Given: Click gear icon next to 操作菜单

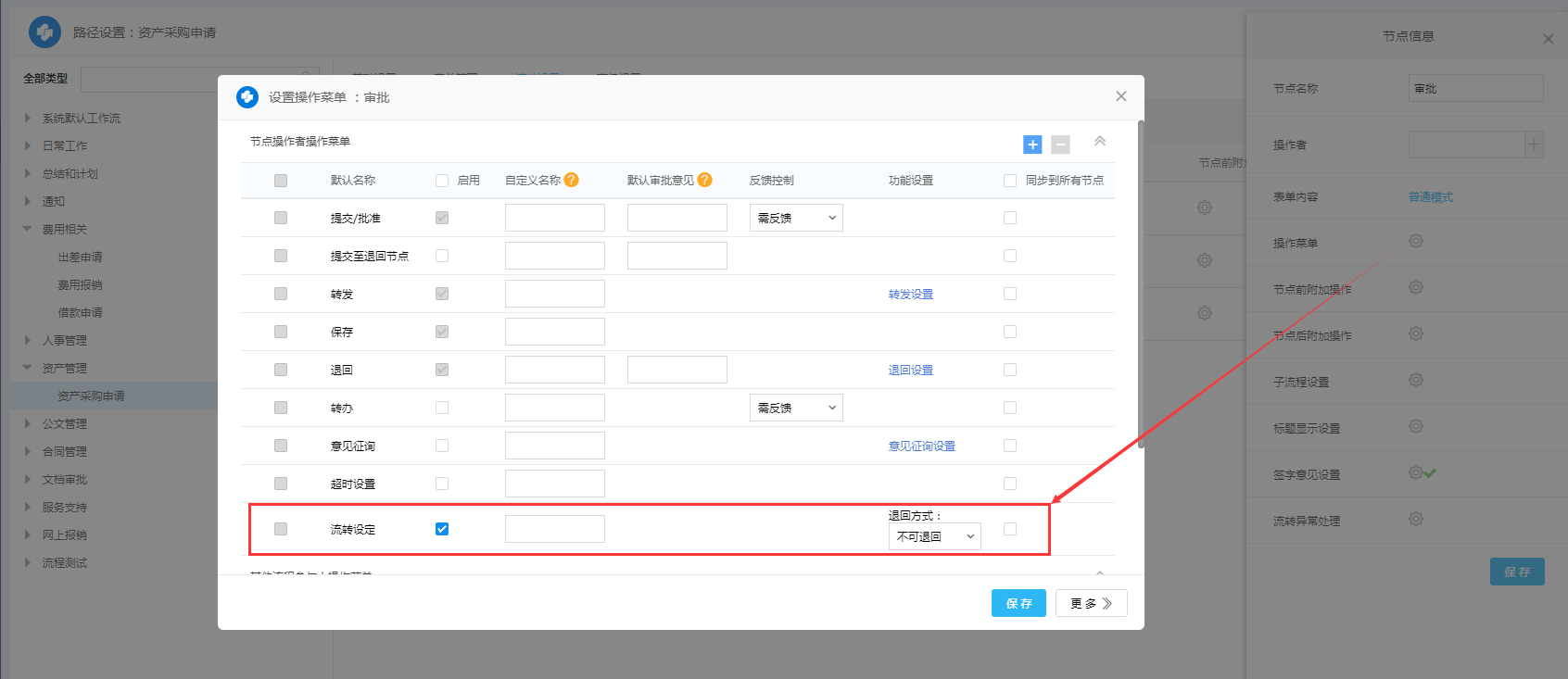Looking at the screenshot, I should click(1416, 242).
